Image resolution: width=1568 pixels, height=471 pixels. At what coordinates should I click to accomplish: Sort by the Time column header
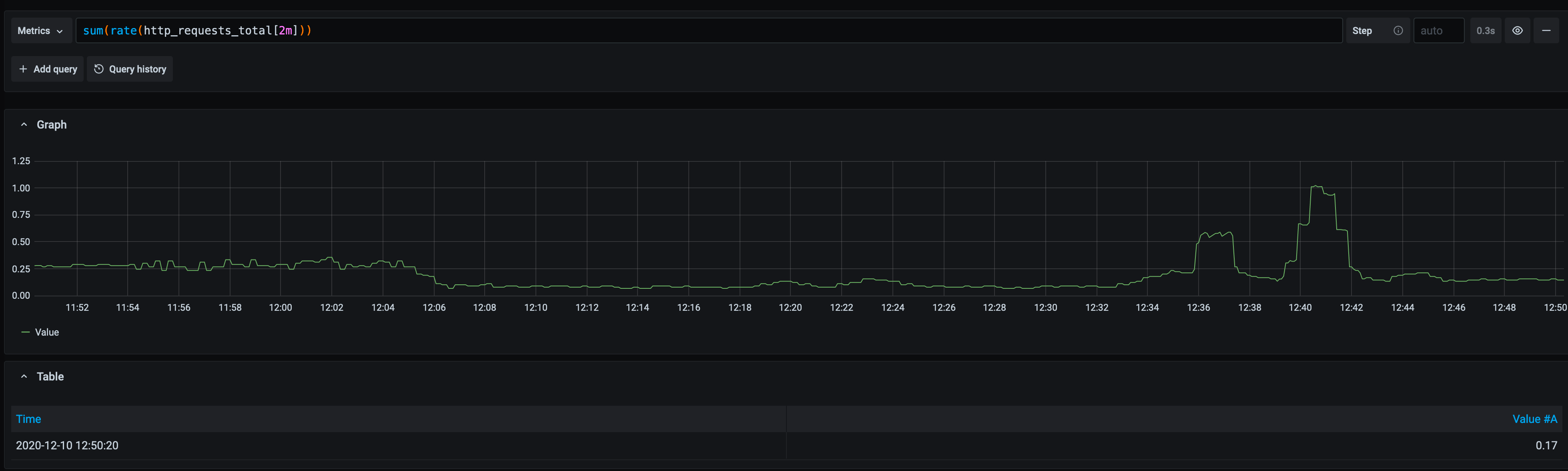point(28,419)
